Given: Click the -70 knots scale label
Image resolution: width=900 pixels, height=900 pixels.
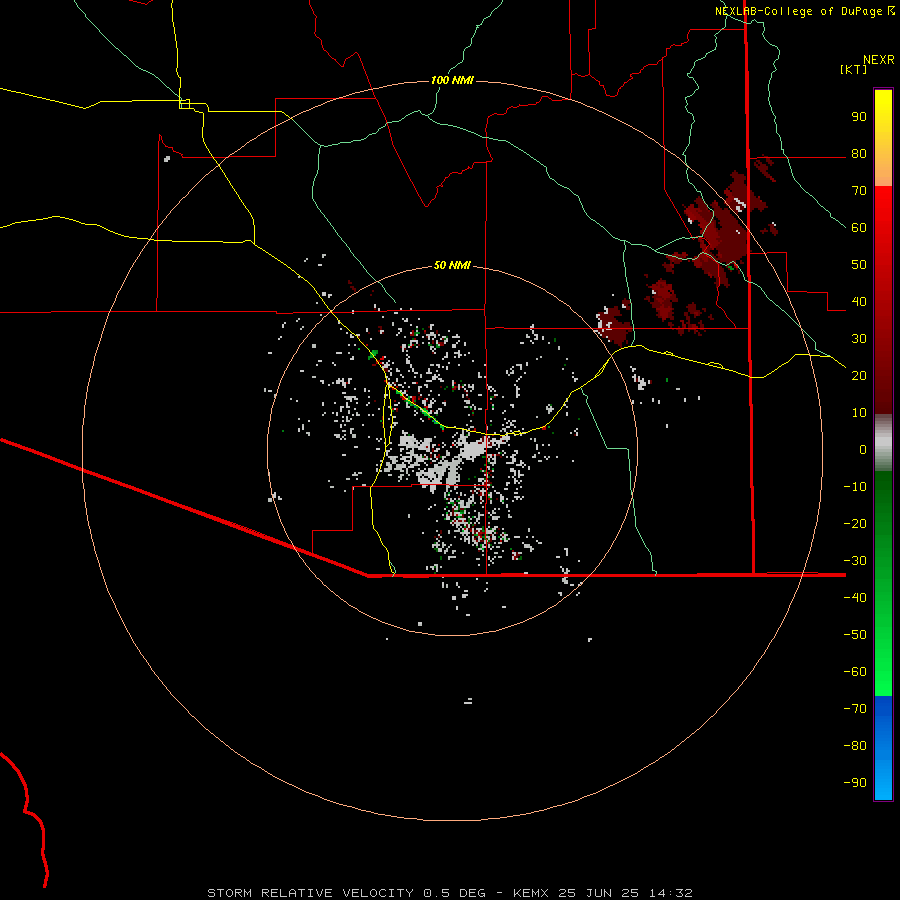Looking at the screenshot, I should point(855,708).
